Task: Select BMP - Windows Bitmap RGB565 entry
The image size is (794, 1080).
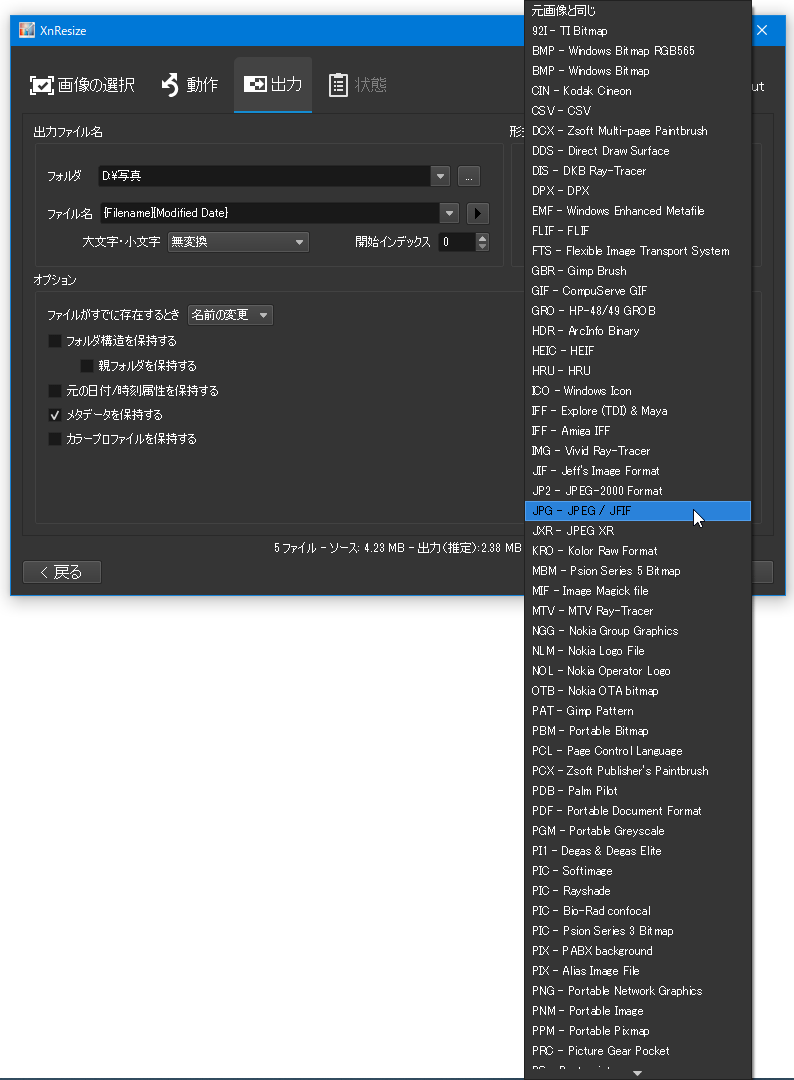Action: click(x=638, y=50)
